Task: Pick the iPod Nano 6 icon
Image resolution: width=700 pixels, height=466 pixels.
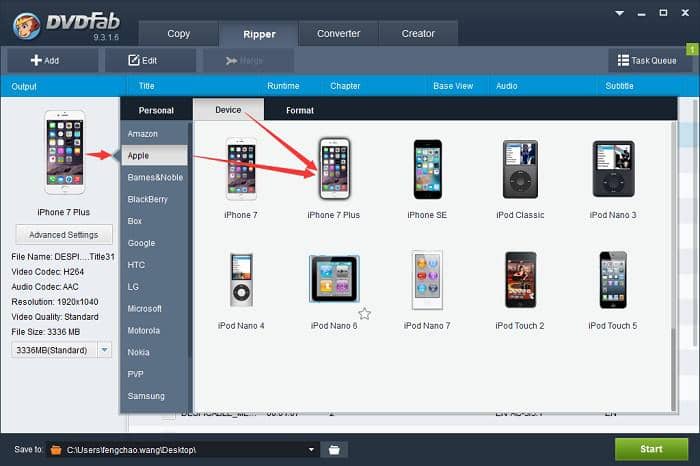Action: (334, 279)
